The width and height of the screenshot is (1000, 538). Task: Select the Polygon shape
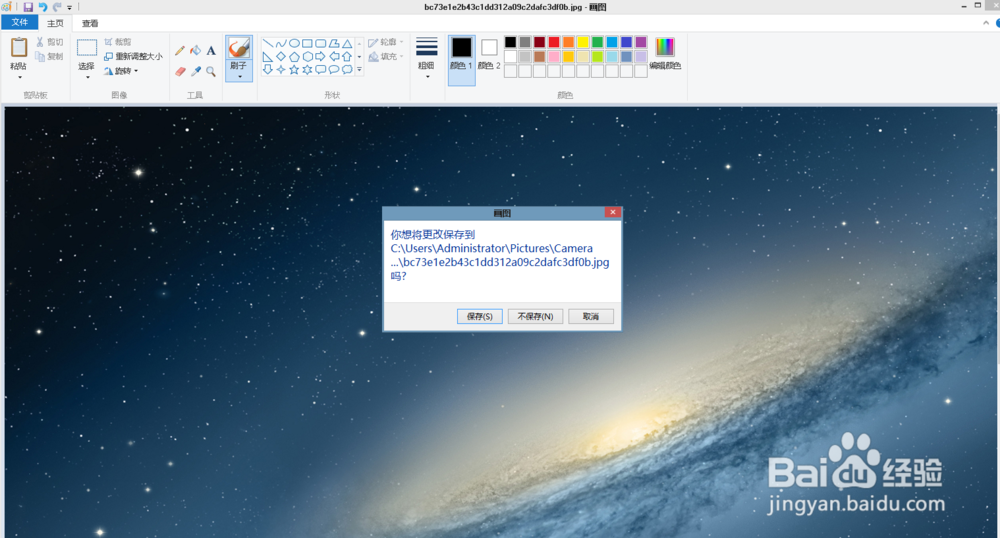coord(334,43)
